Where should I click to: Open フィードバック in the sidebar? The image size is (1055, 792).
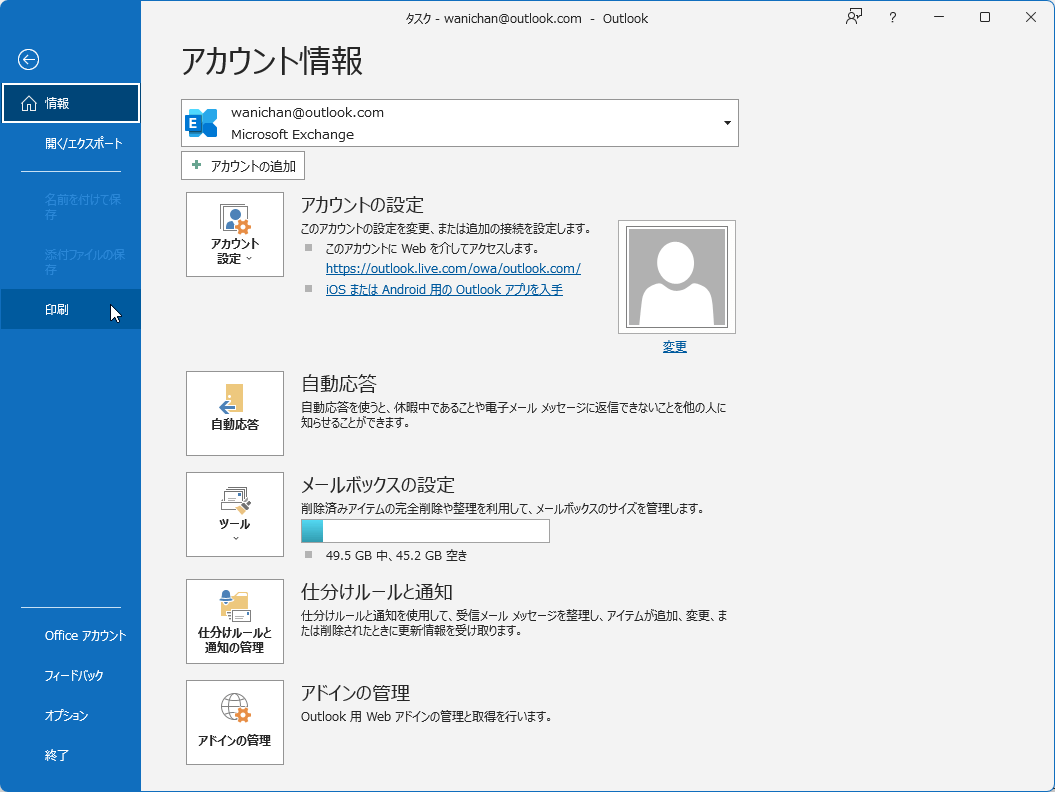click(x=71, y=676)
